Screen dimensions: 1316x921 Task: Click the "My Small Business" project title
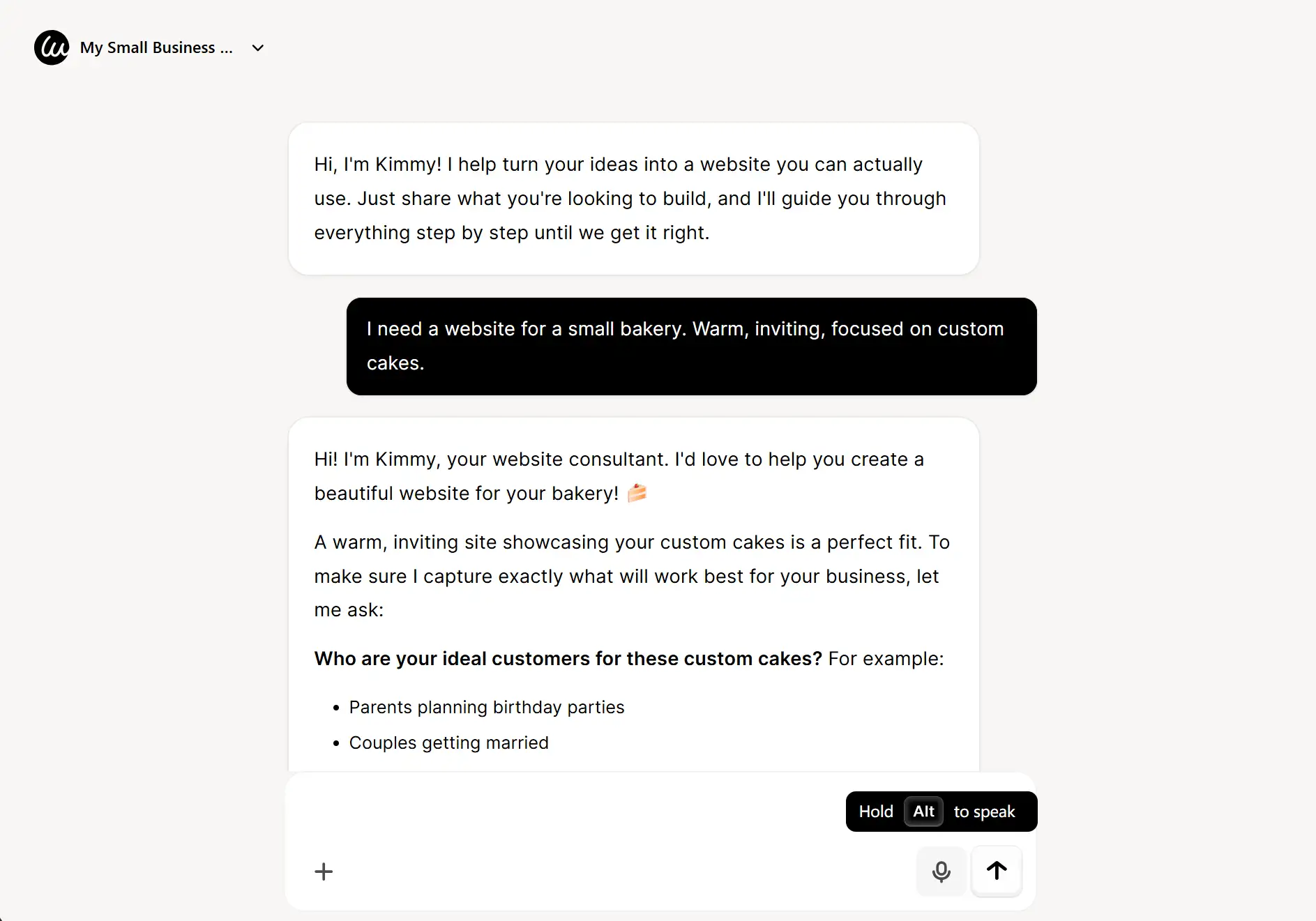pos(156,47)
